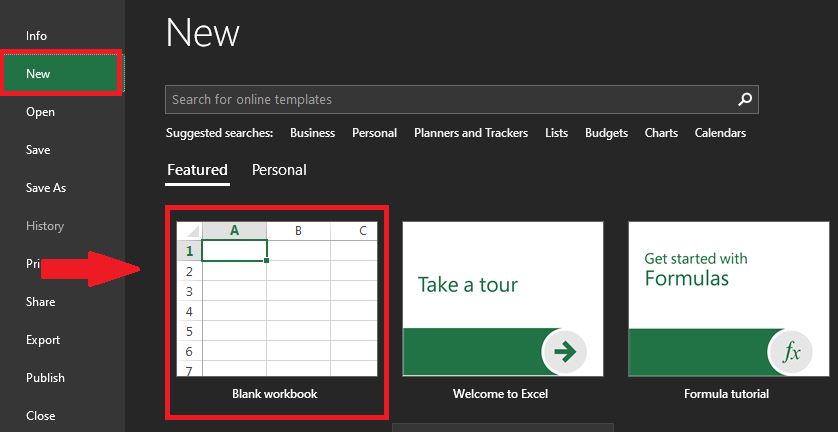Open the Blank workbook template
This screenshot has width=838, height=432.
(277, 299)
